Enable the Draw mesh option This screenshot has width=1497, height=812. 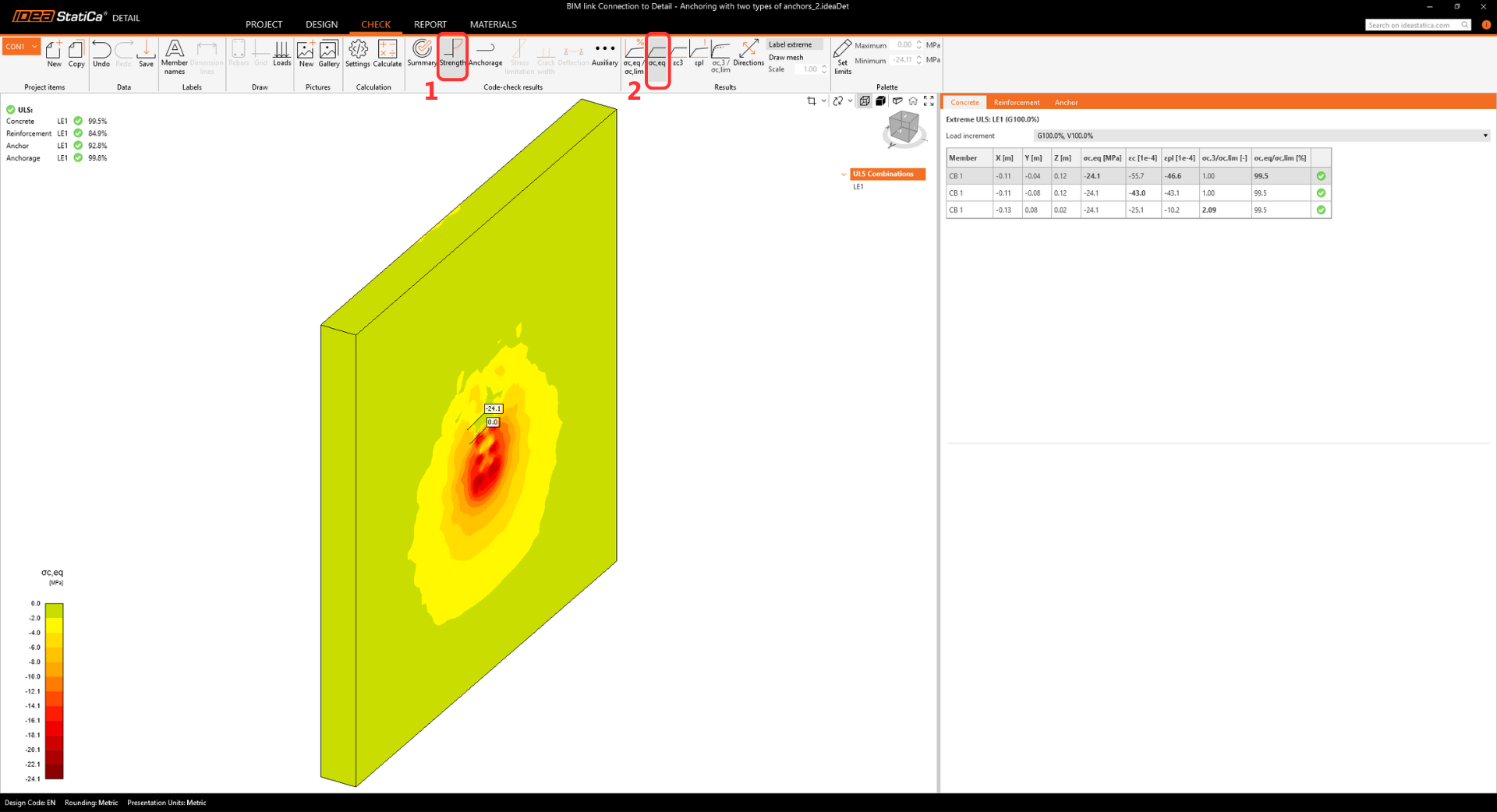pyautogui.click(x=785, y=58)
